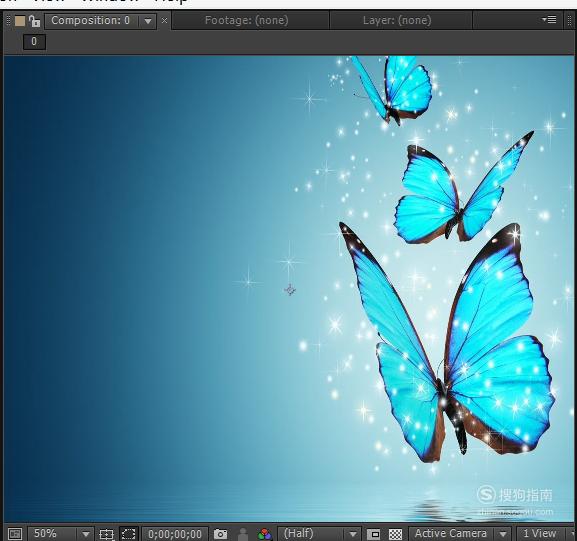Viewport: 577px width, 541px height.
Task: Open the Active Camera view dropdown
Action: pyautogui.click(x=459, y=534)
